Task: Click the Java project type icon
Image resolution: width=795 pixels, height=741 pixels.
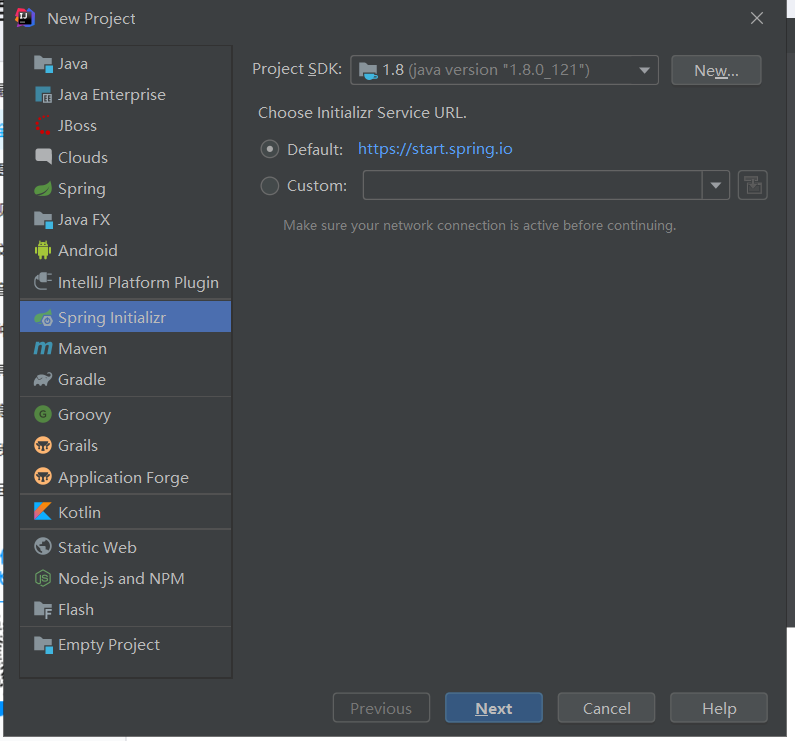Action: coord(43,64)
